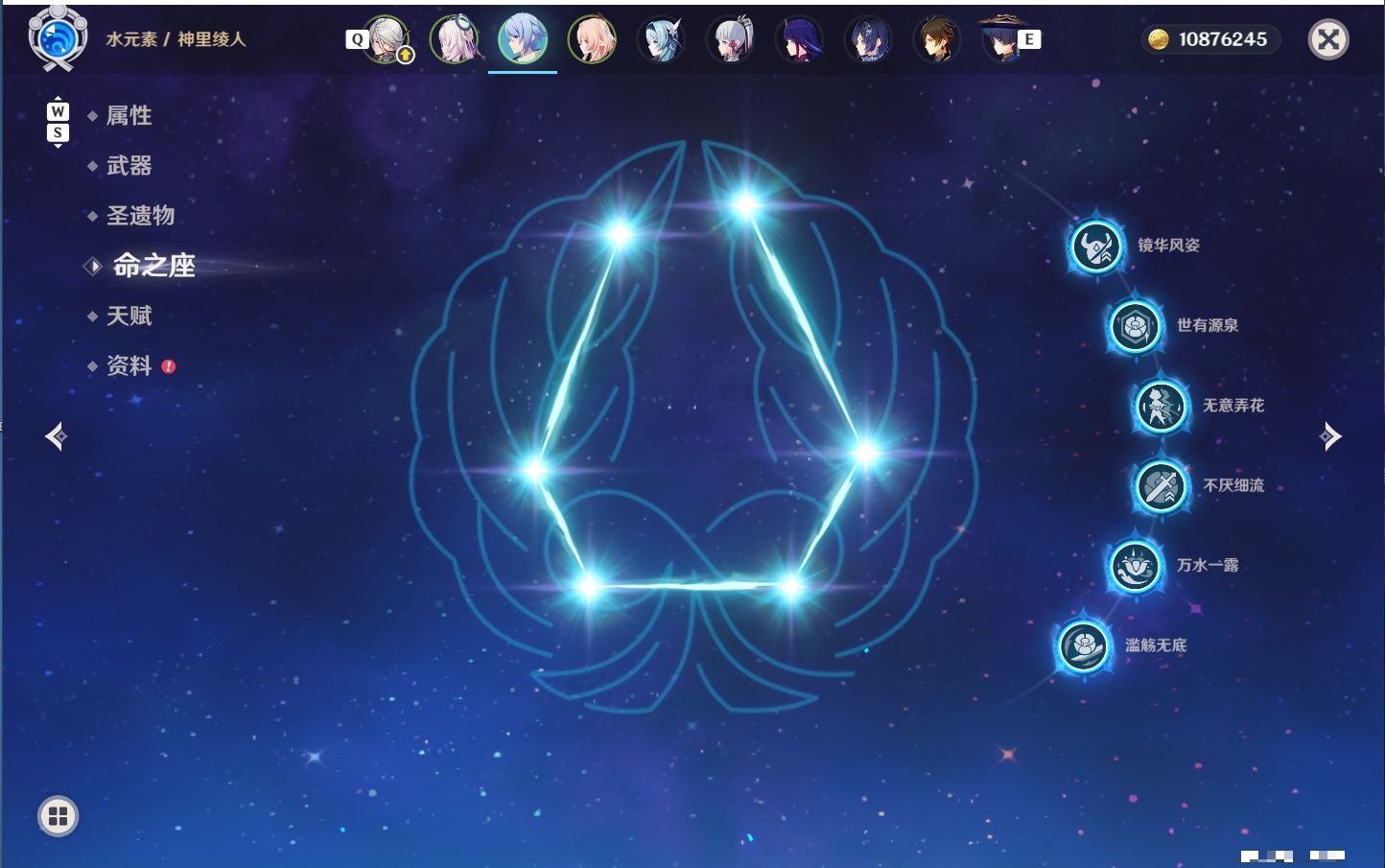Click the E next-character key hint
The height and width of the screenshot is (868, 1385).
tap(1029, 39)
